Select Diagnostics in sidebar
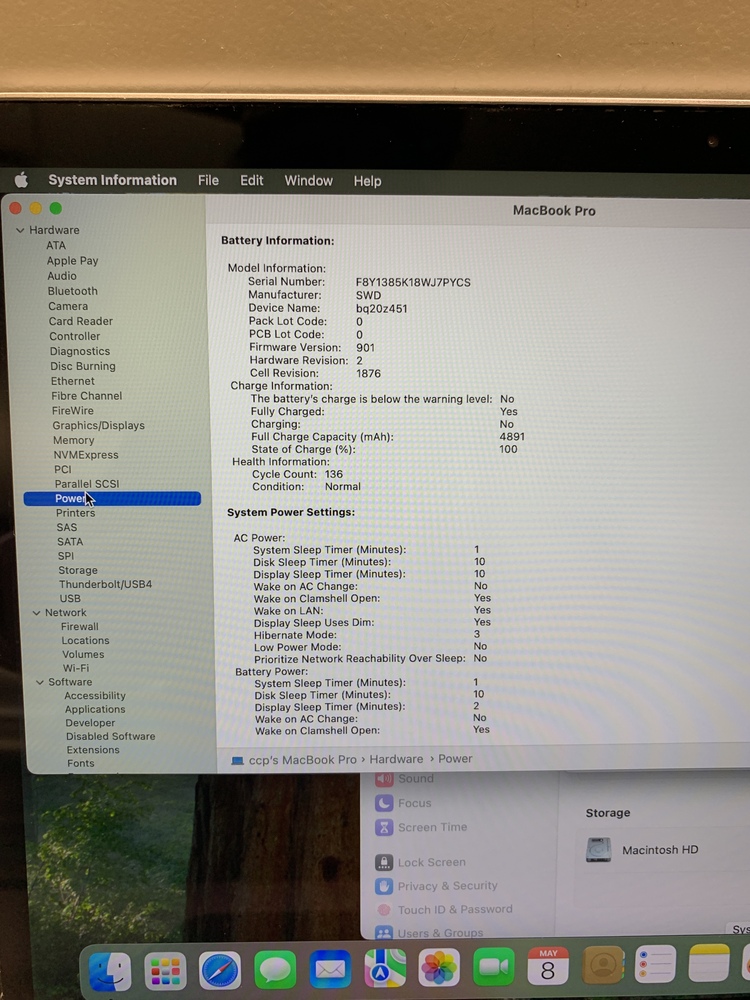Image resolution: width=750 pixels, height=1000 pixels. coord(80,351)
